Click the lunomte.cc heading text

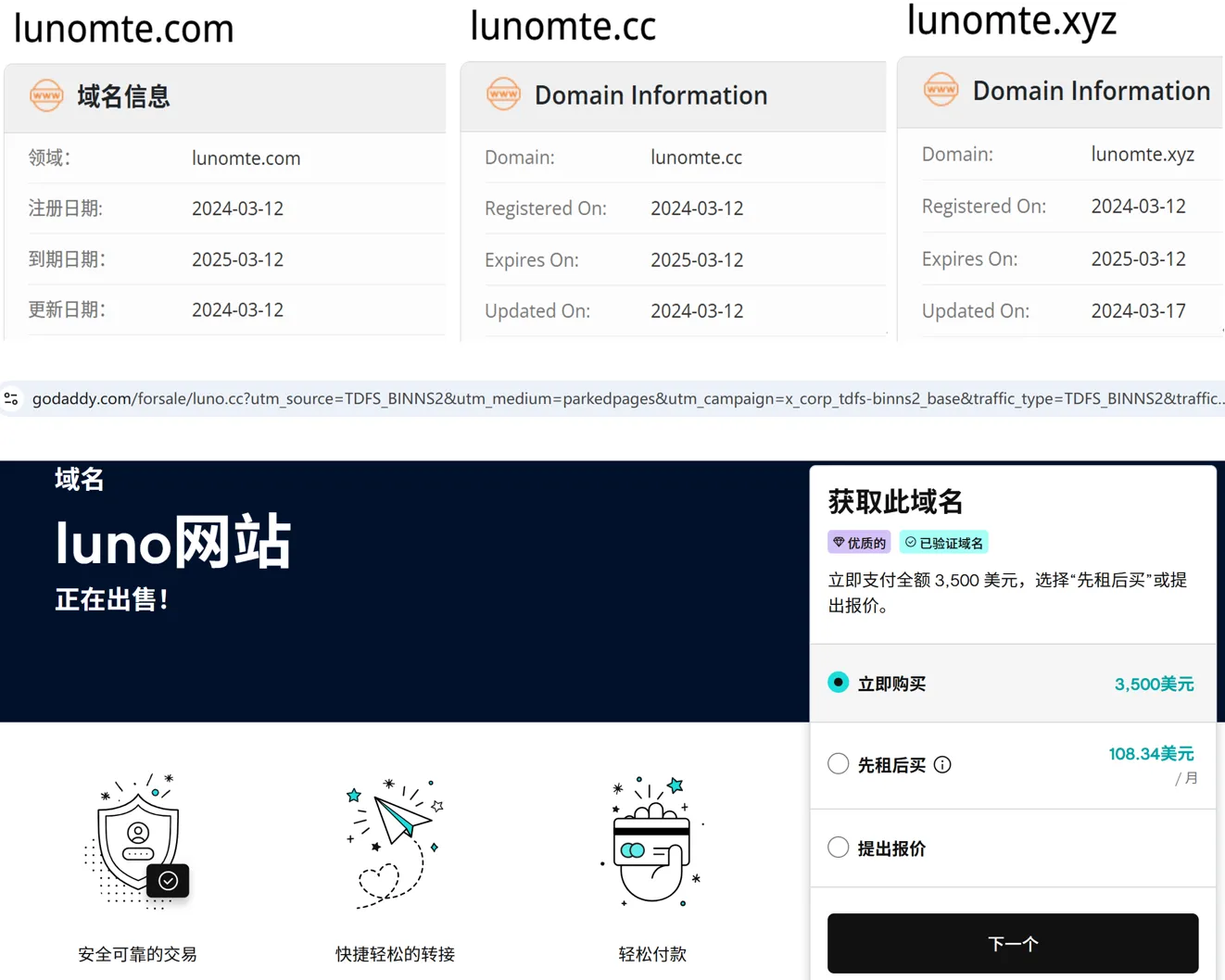(563, 25)
